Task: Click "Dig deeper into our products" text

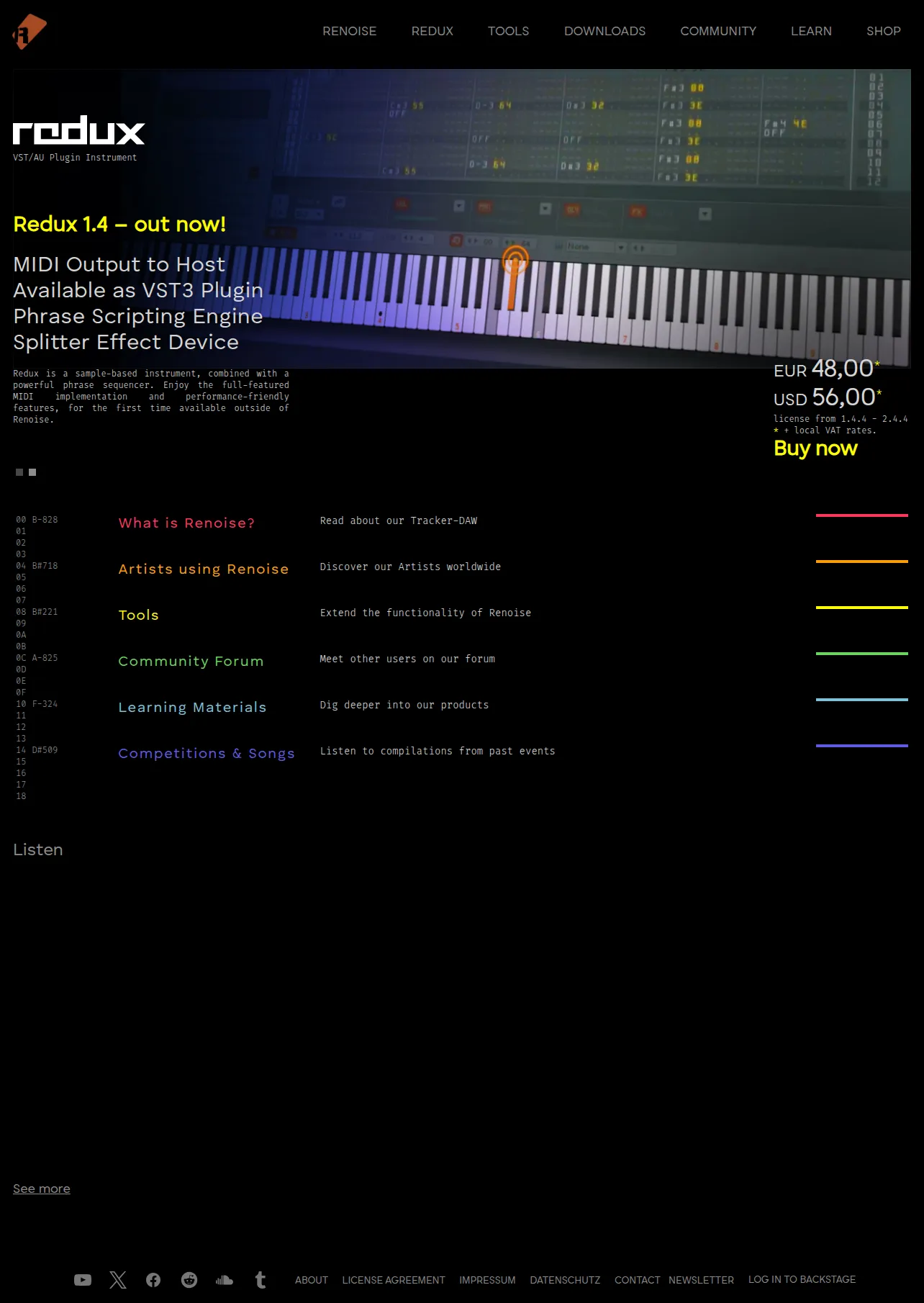Action: pos(404,705)
